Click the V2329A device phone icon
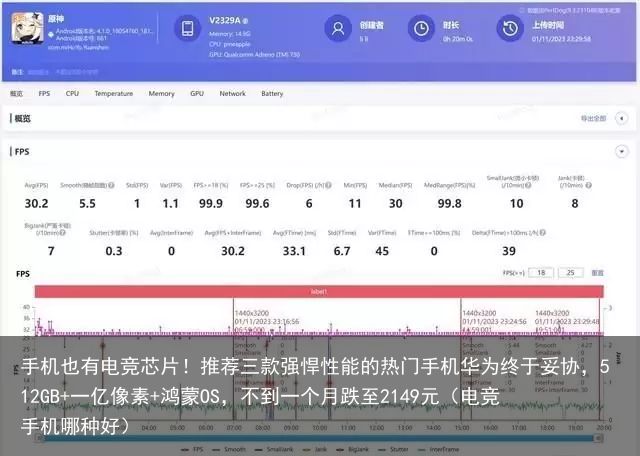Image resolution: width=640 pixels, height=456 pixels. [x=188, y=29]
